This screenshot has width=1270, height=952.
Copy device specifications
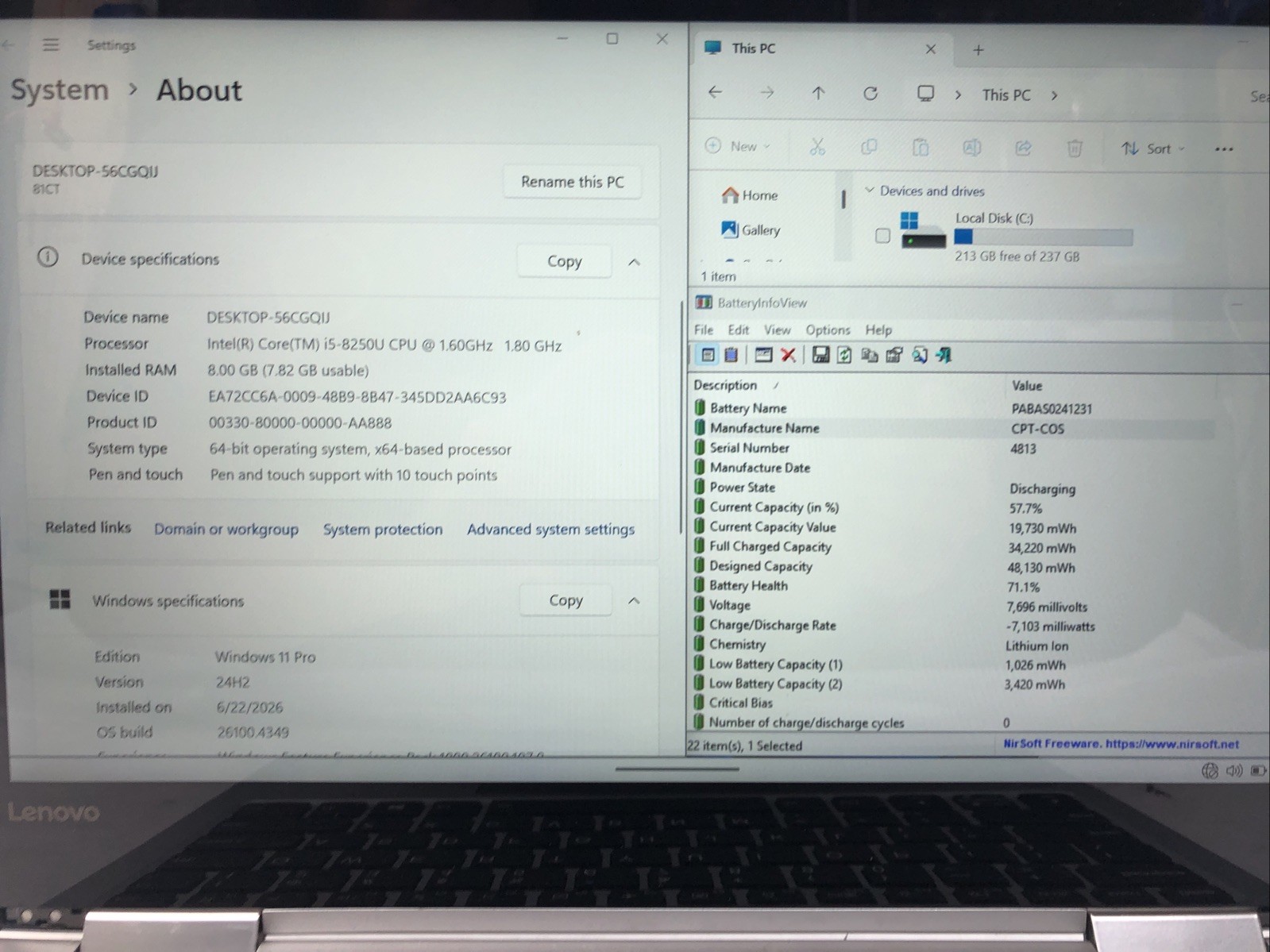[564, 261]
